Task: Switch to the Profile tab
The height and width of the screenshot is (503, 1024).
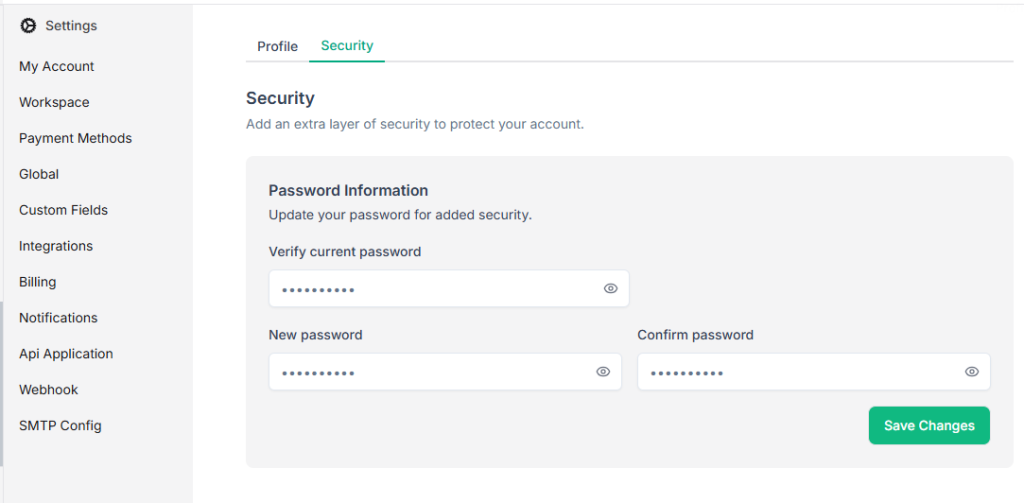Action: [x=277, y=47]
